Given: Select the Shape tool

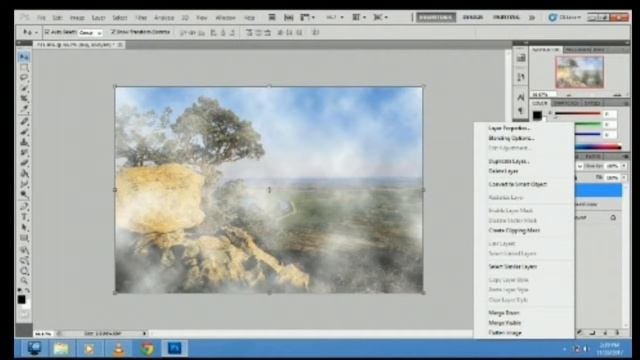Looking at the screenshot, I should pos(24,238).
